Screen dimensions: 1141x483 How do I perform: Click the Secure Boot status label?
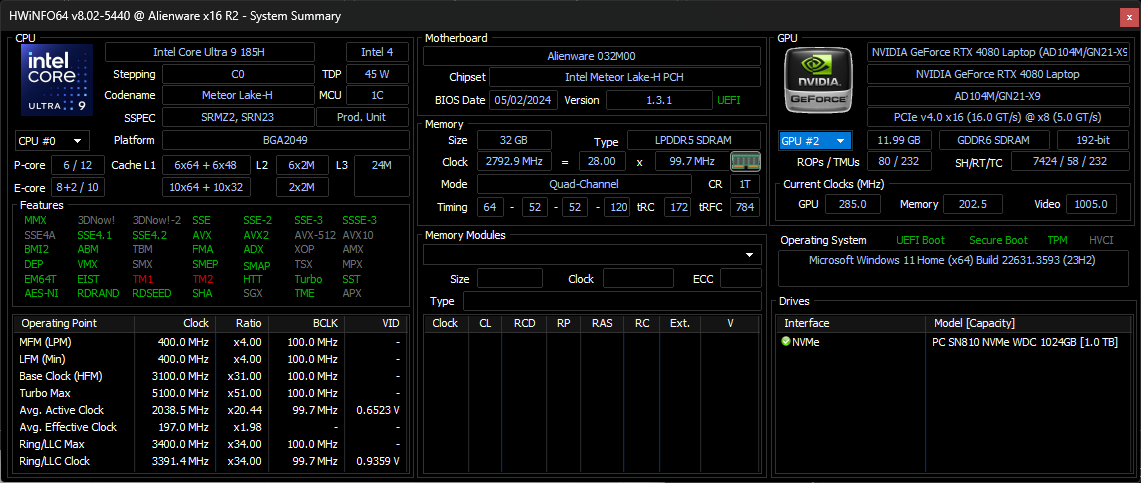pyautogui.click(x=998, y=240)
